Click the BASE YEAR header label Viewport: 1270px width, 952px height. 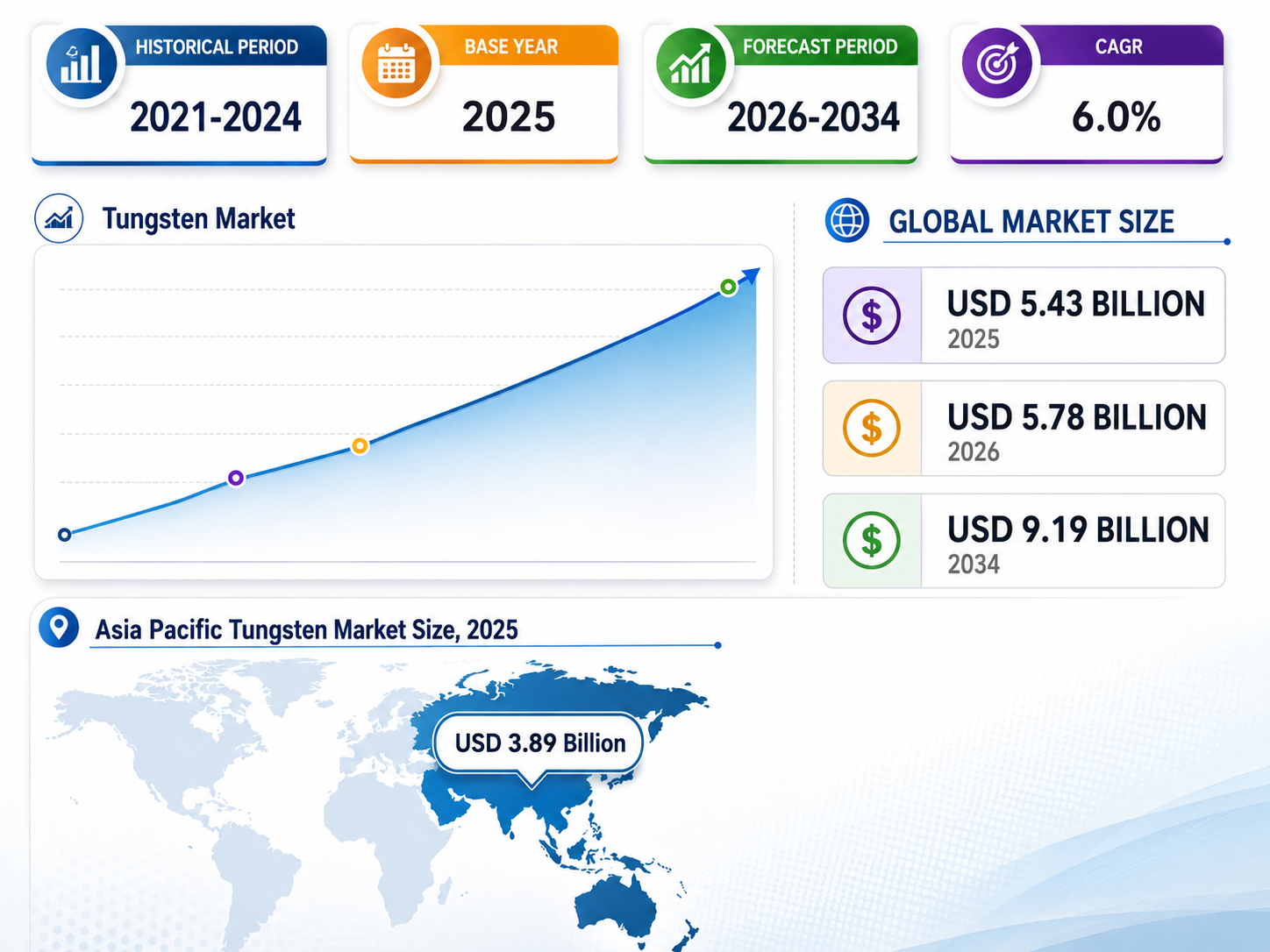pos(511,47)
